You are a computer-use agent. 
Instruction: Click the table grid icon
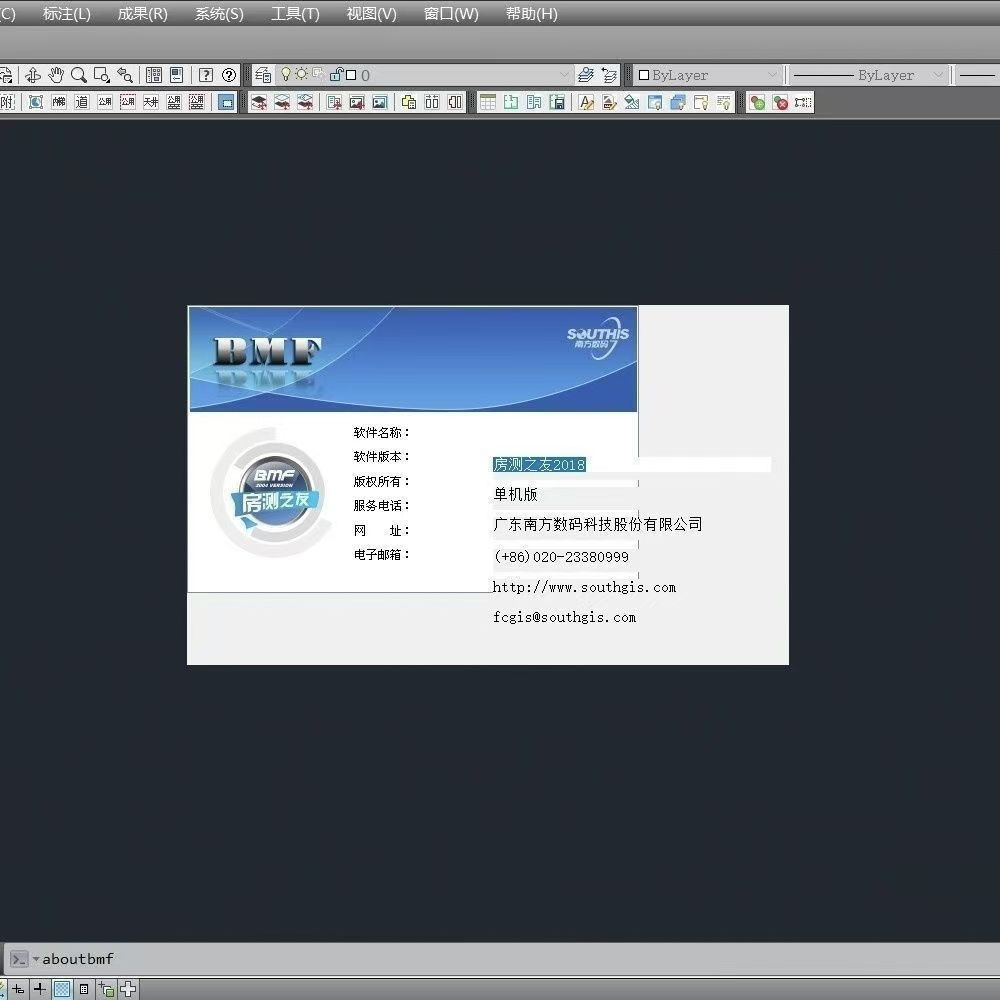click(x=488, y=102)
